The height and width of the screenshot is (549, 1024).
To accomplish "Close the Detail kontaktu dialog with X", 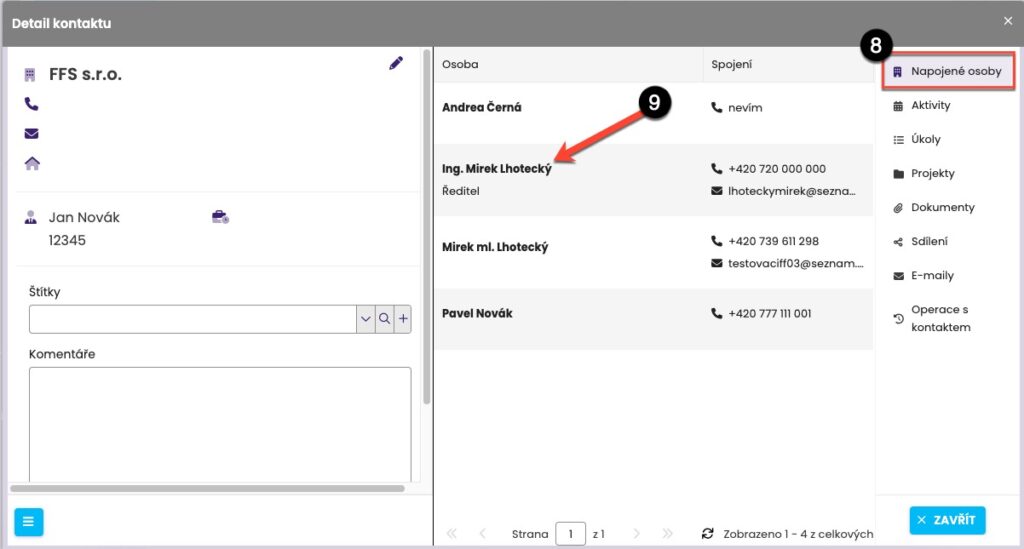I will click(x=1008, y=21).
